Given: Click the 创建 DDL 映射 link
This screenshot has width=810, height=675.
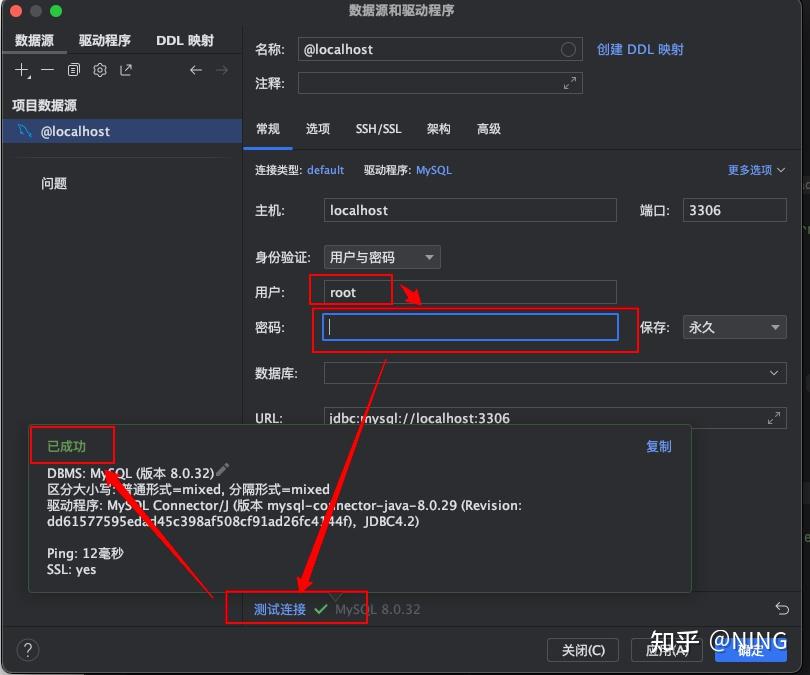Looking at the screenshot, I should pos(640,48).
